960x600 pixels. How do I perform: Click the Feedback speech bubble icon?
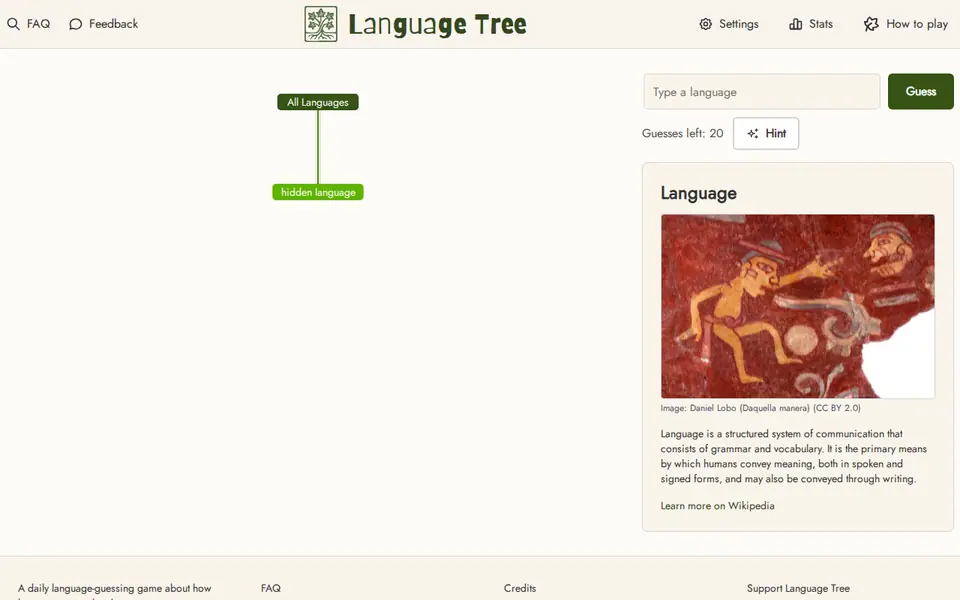(x=75, y=24)
